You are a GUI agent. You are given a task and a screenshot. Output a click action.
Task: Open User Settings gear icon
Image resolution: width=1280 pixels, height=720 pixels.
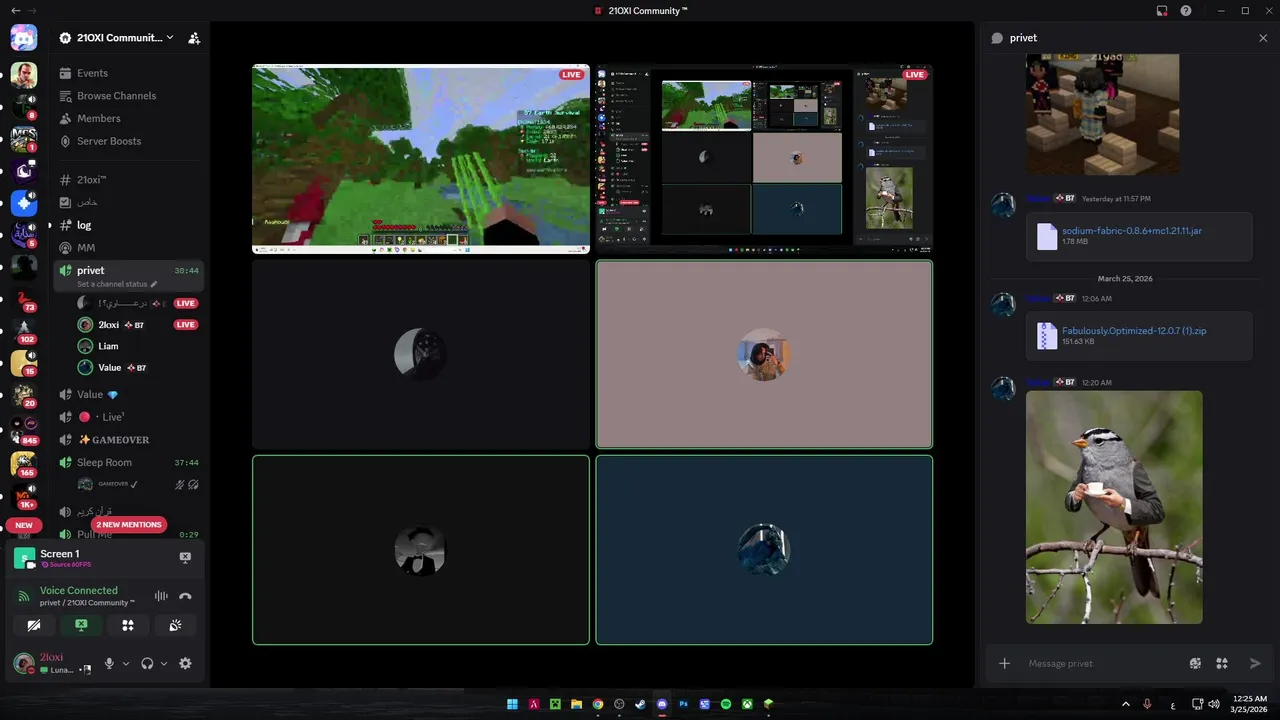tap(185, 663)
